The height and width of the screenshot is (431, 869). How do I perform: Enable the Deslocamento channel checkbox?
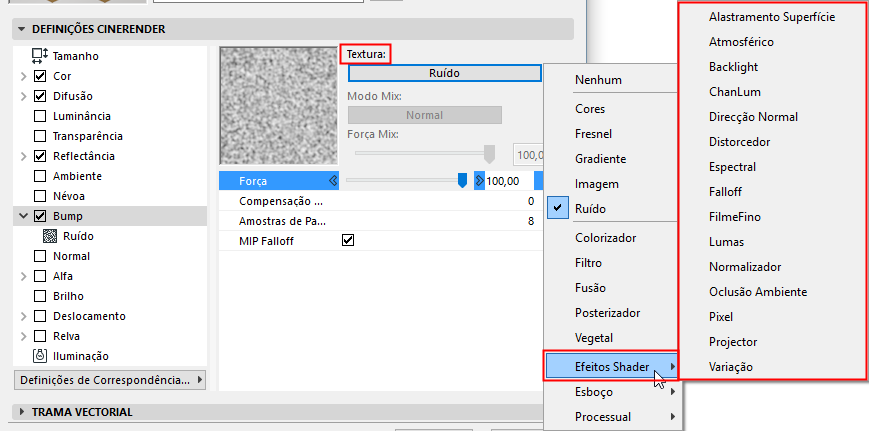pyautogui.click(x=40, y=316)
